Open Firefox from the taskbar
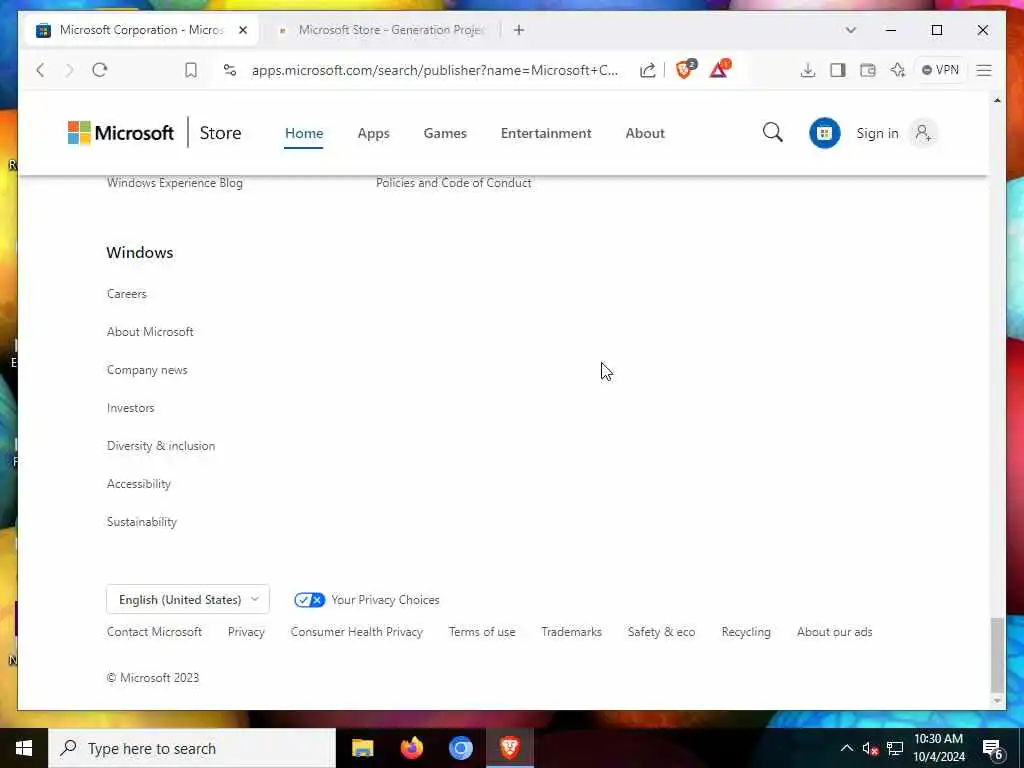This screenshot has width=1024, height=768. click(x=411, y=748)
